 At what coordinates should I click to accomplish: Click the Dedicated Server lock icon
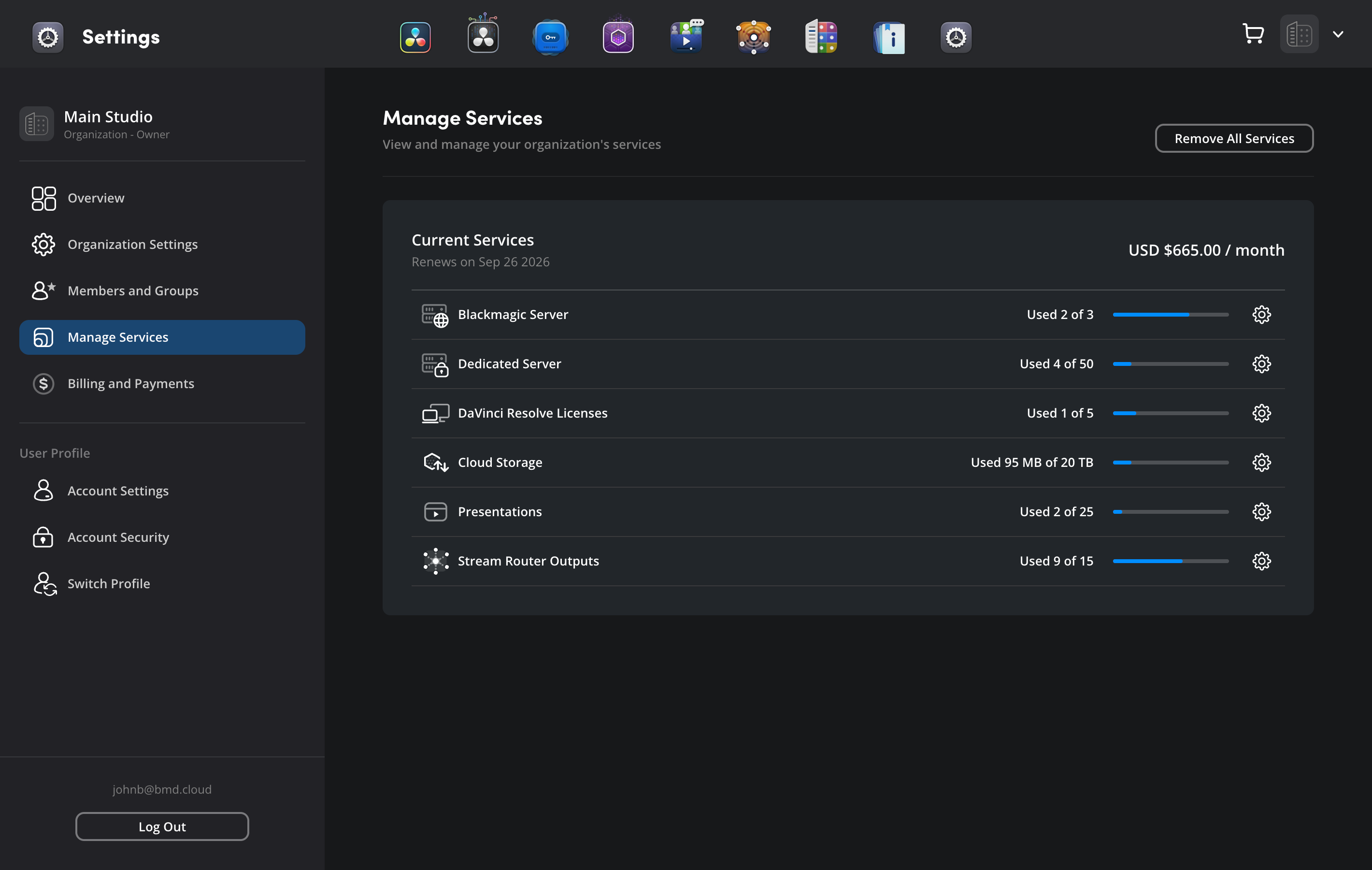point(435,365)
